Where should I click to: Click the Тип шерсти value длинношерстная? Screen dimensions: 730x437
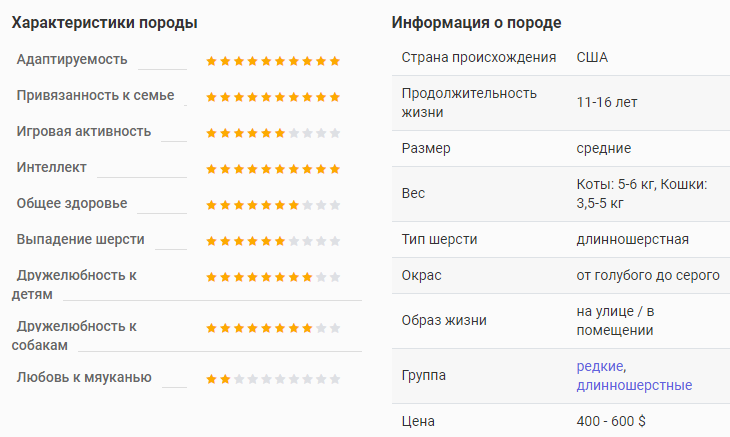tap(632, 239)
